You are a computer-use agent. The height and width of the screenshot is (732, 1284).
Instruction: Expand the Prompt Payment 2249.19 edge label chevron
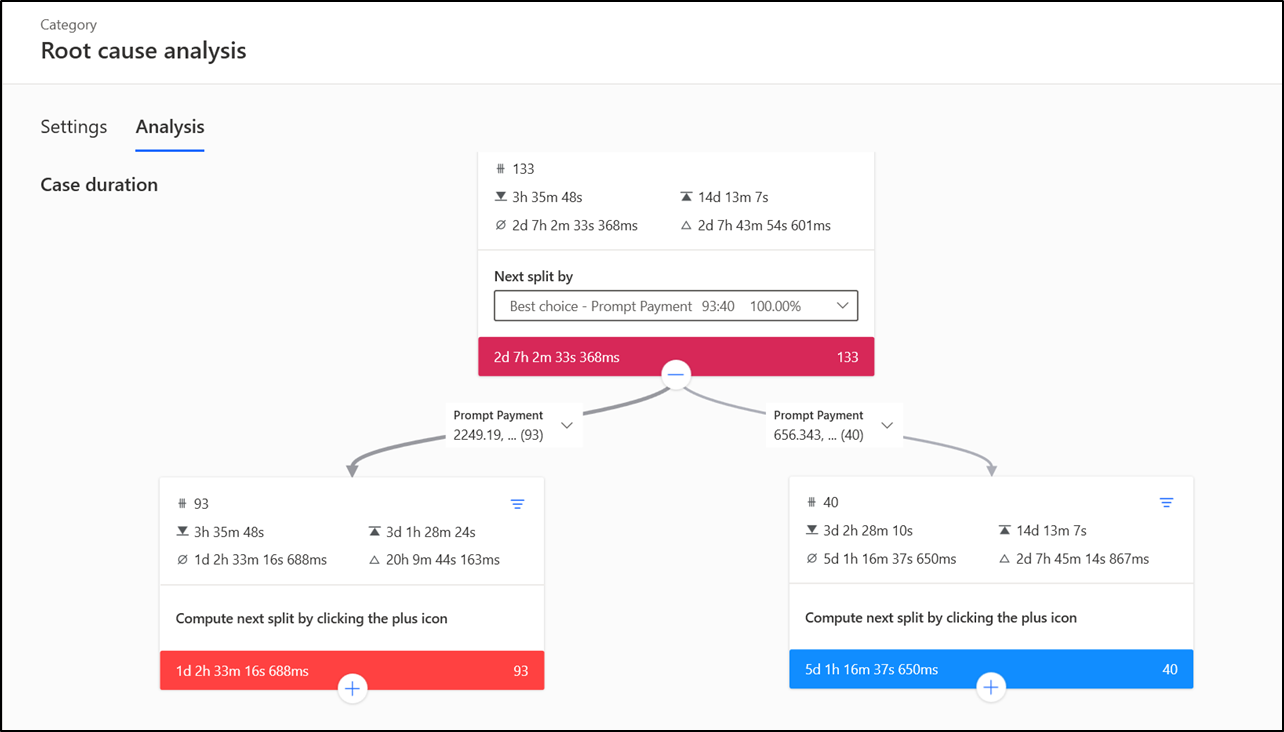tap(567, 424)
